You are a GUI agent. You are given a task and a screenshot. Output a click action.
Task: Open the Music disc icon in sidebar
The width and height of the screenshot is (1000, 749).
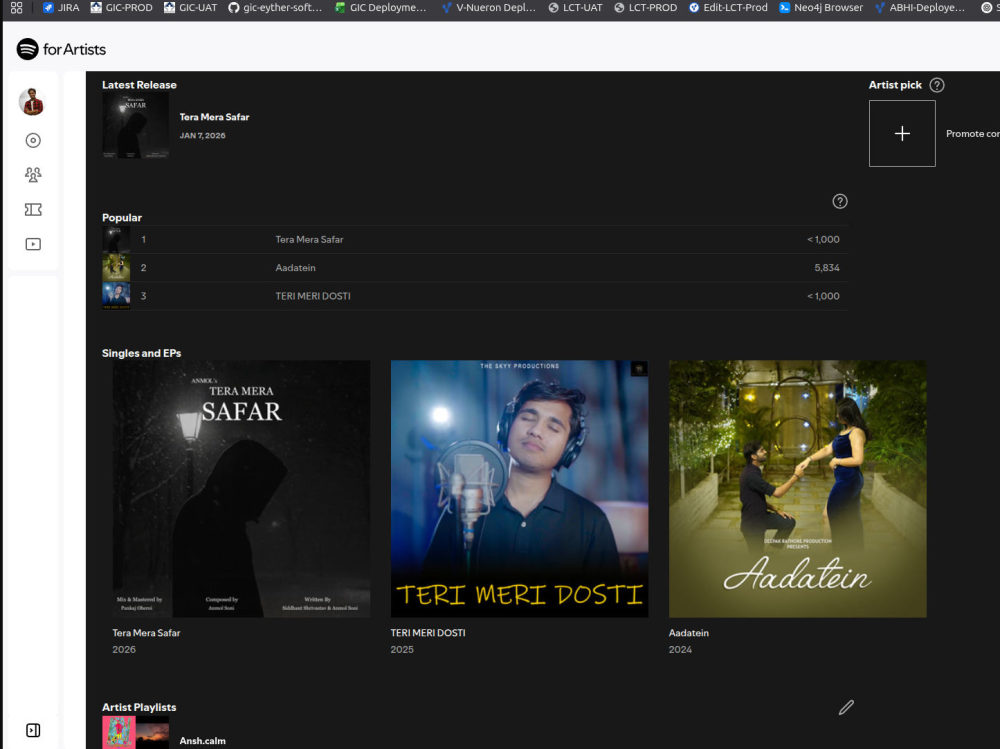click(33, 140)
